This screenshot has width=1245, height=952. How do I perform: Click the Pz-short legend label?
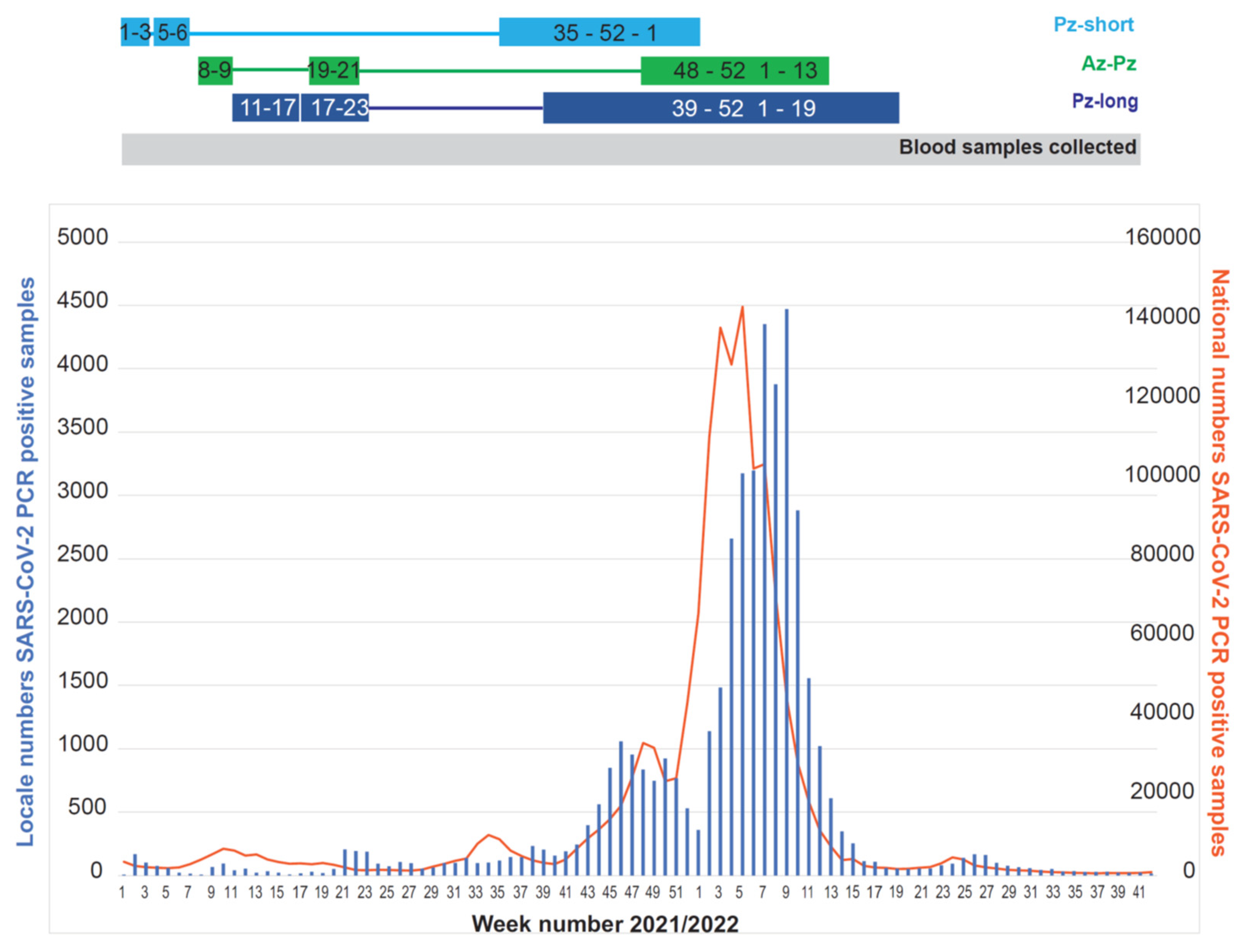coord(1092,25)
